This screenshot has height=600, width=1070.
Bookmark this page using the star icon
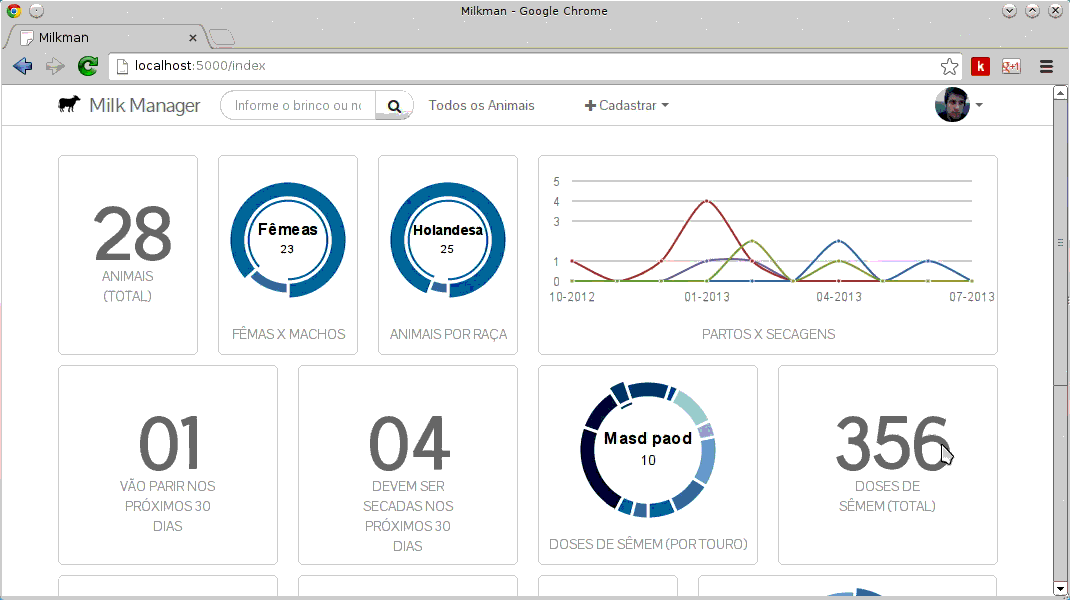click(x=949, y=67)
